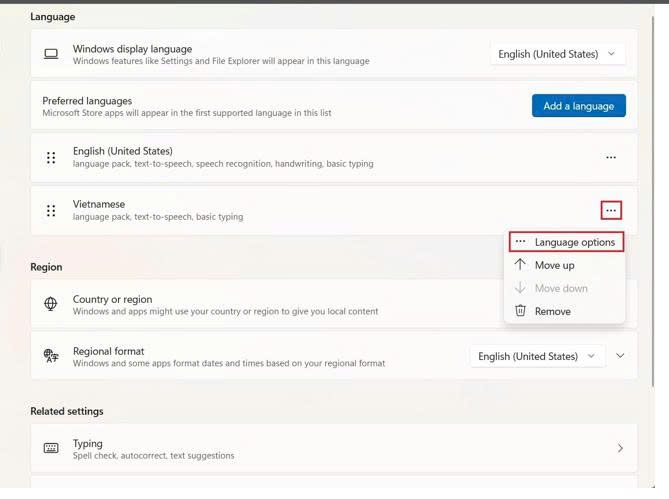Screen dimensions: 669x499
Task: Click the three-dot button for Vietnamese
Action: point(611,211)
